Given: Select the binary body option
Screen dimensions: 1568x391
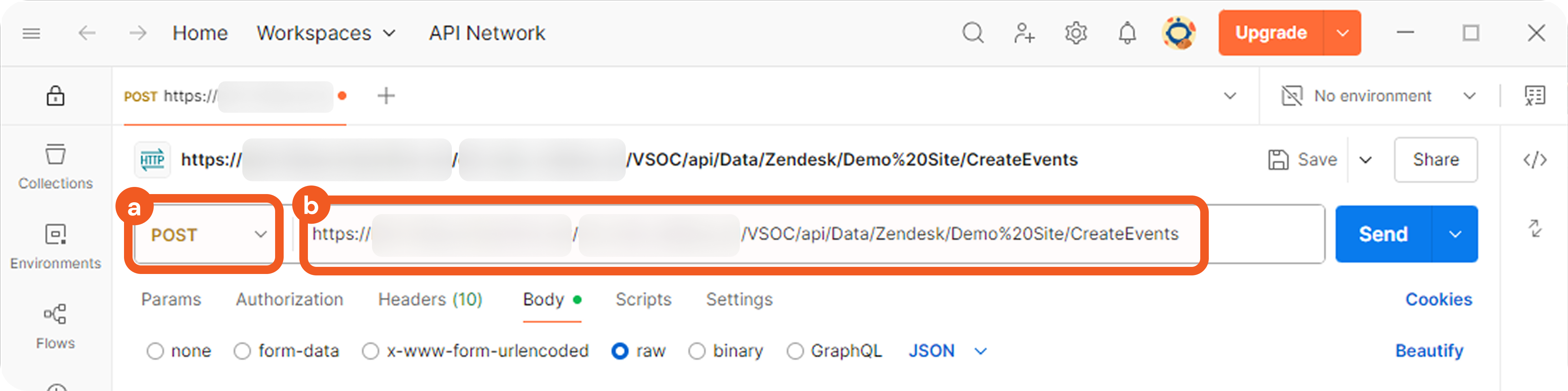Looking at the screenshot, I should 697,351.
